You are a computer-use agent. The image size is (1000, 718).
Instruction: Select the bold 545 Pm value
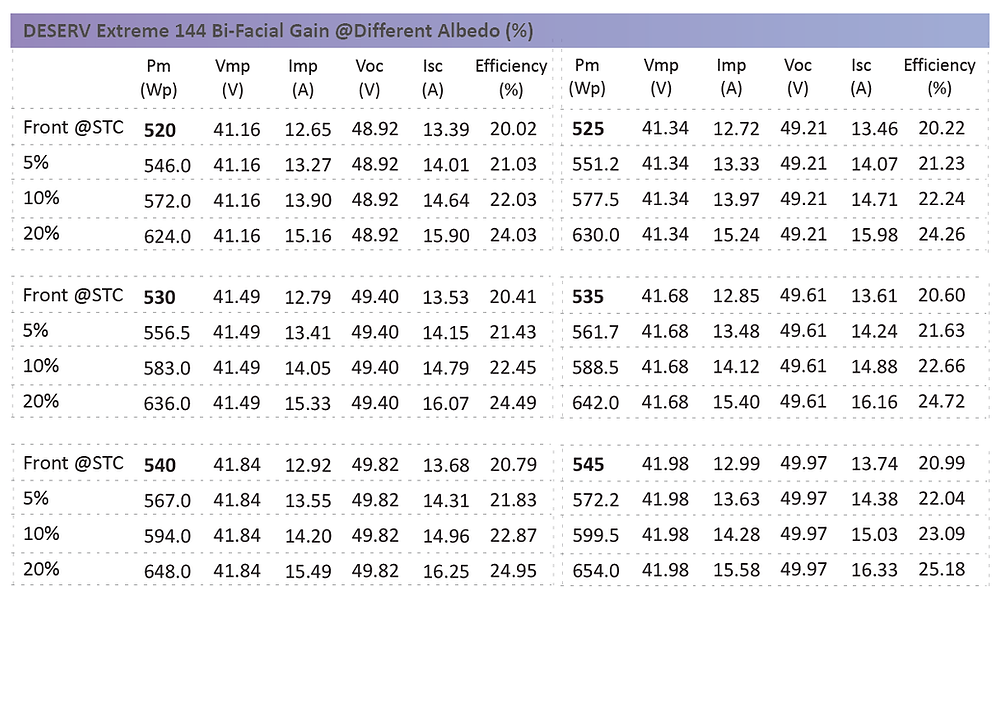588,464
